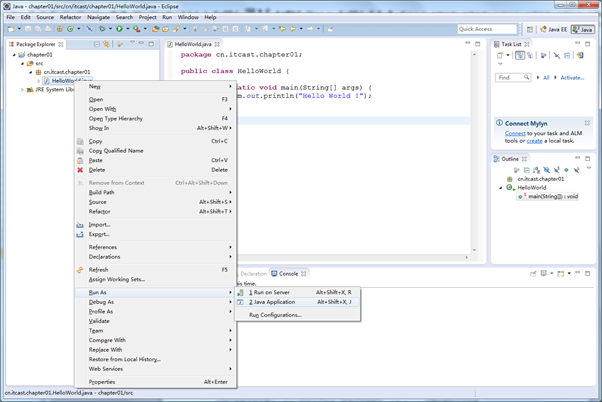Click the New file toolbar icon
This screenshot has height=402, width=602.
11,29
